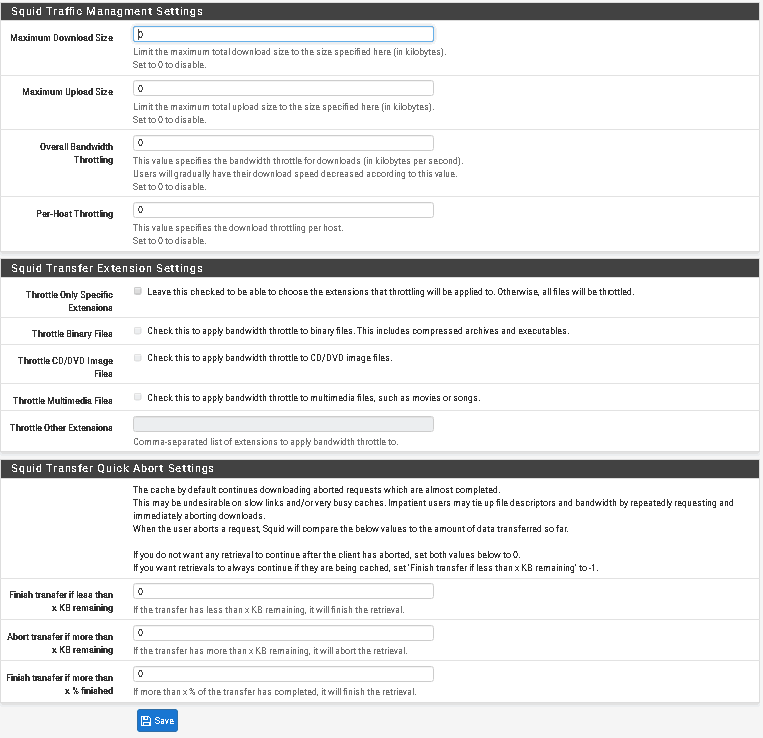Click 'throttle to CD/DVD image files' description

(x=270, y=358)
